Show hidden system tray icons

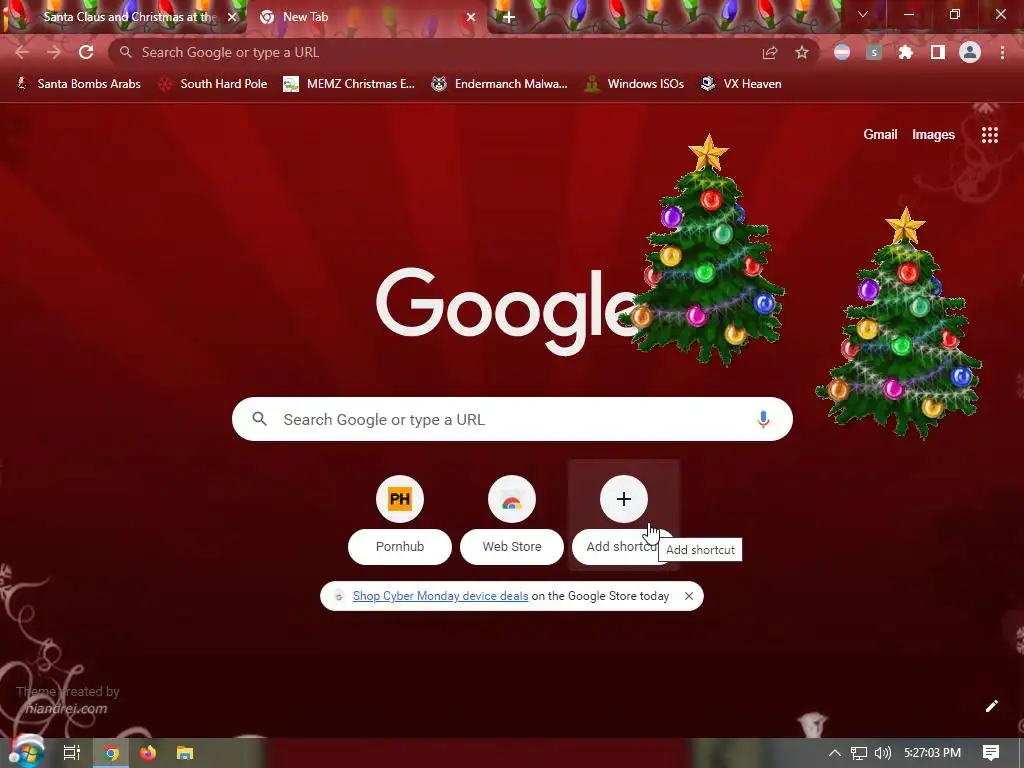835,753
